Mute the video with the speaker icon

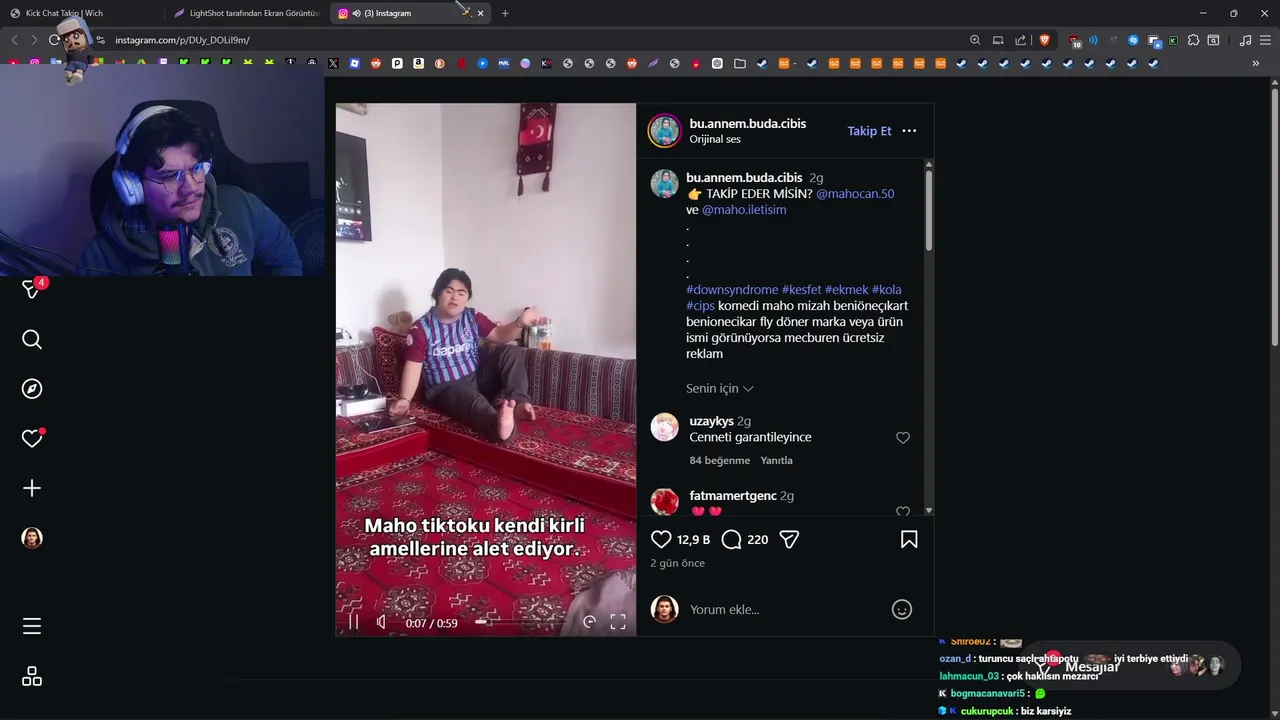381,622
